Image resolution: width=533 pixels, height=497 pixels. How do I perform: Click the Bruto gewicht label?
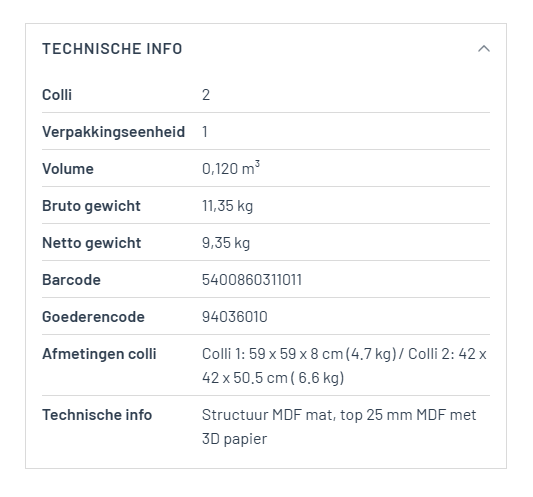point(91,206)
